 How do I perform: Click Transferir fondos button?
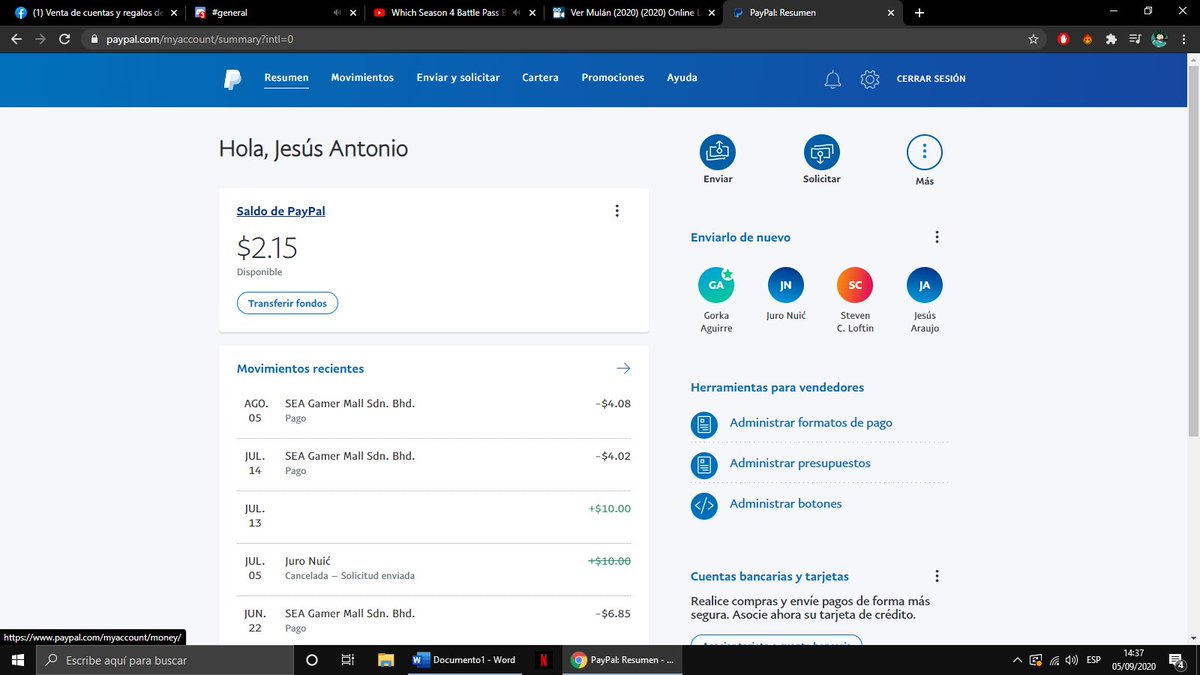click(x=287, y=303)
